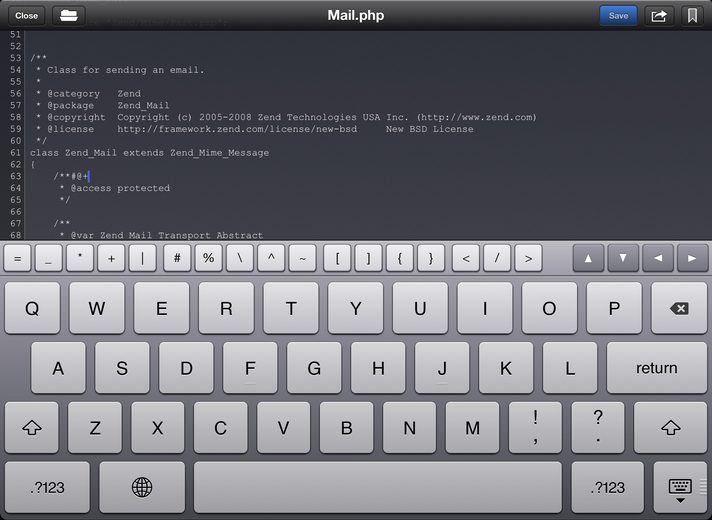Click the '@copyright' comment line
This screenshot has width=712, height=520.
pos(286,117)
